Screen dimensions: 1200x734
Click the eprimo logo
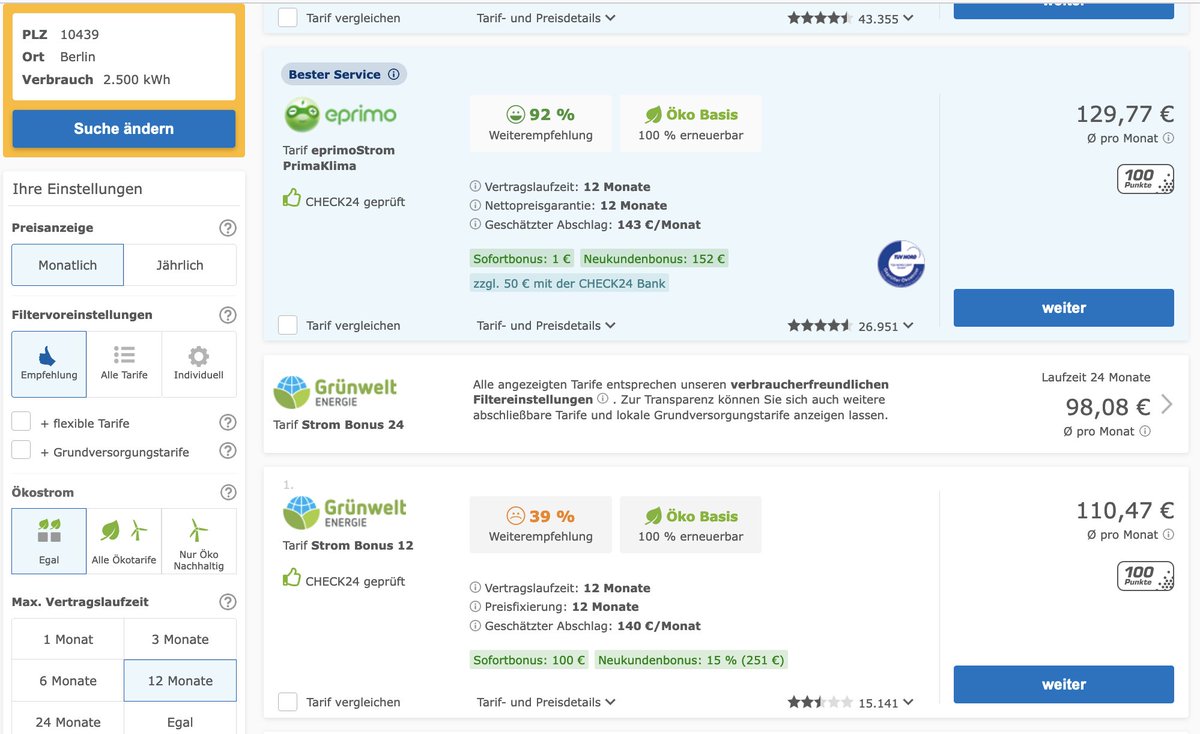(341, 115)
